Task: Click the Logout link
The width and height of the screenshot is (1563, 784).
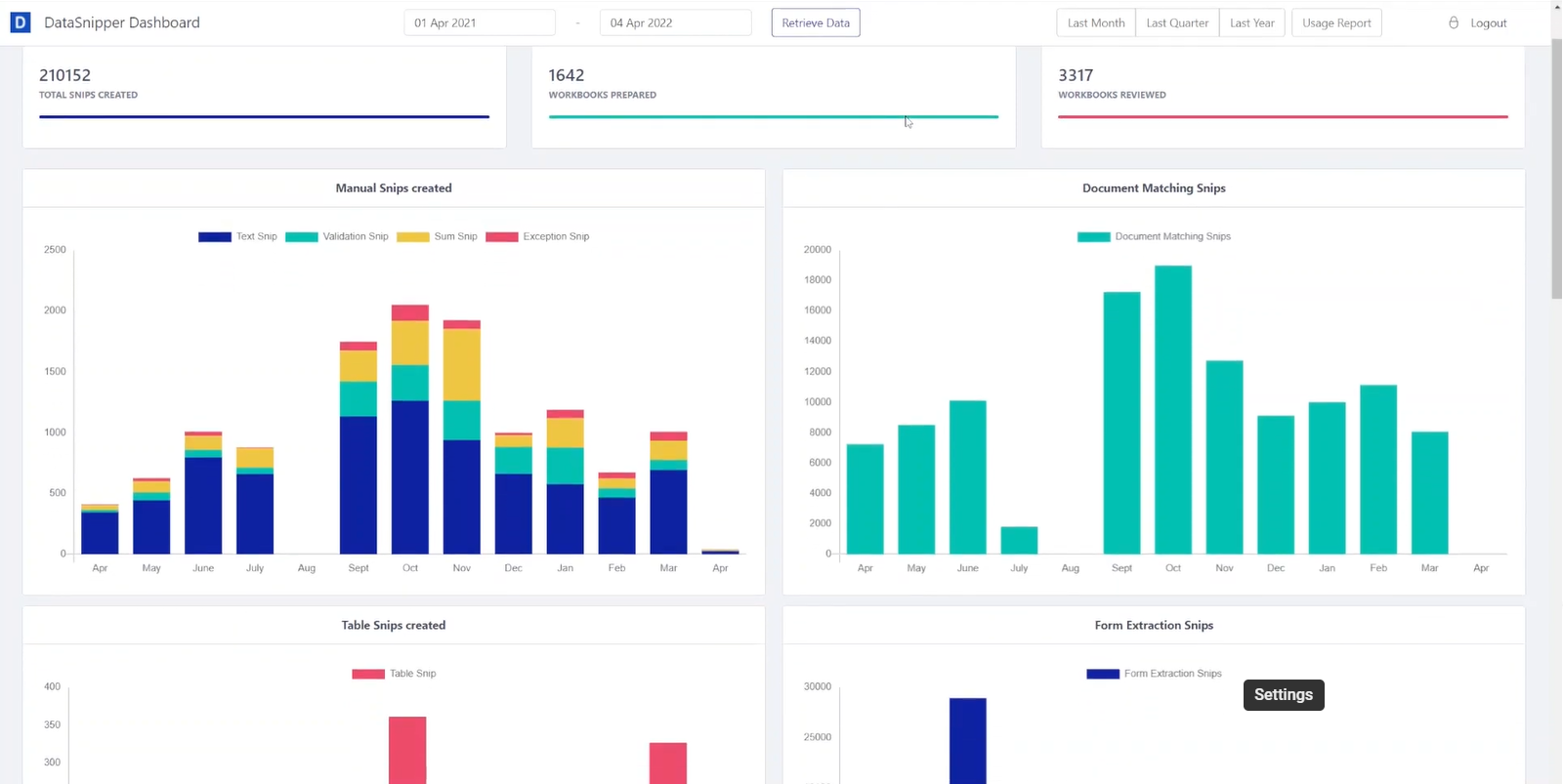Action: click(x=1489, y=22)
